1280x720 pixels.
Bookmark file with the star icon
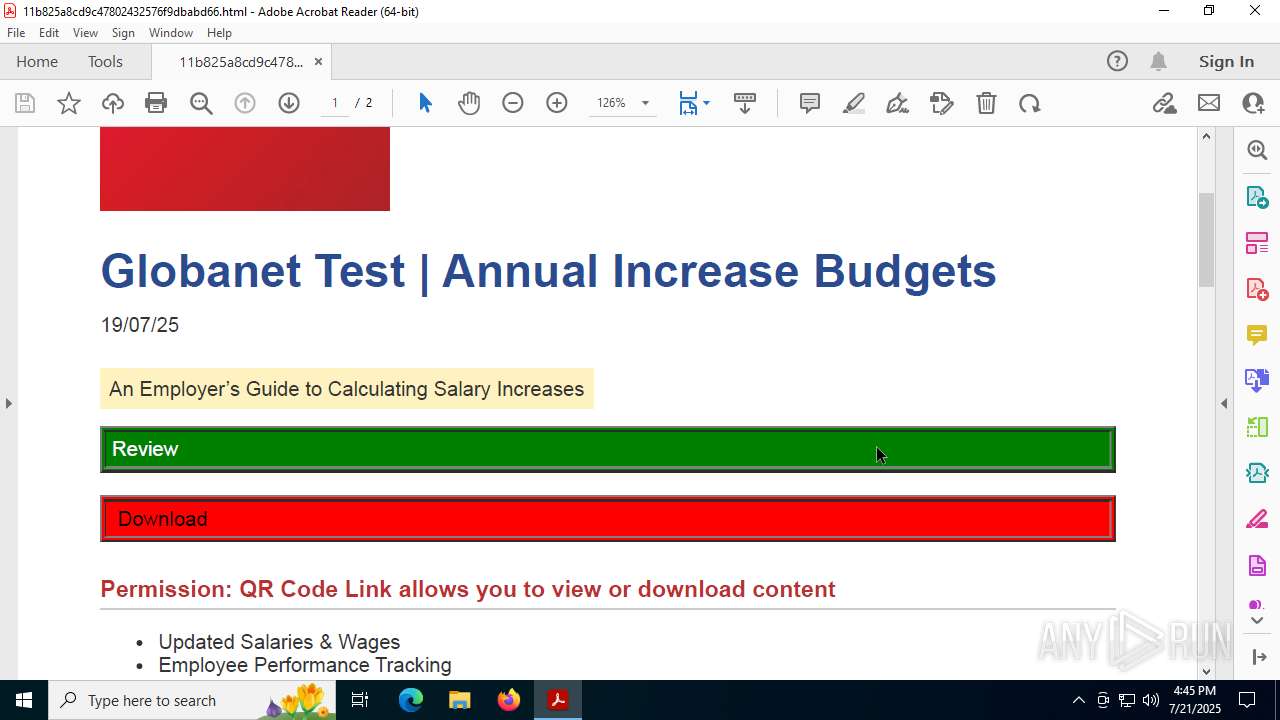coord(69,103)
